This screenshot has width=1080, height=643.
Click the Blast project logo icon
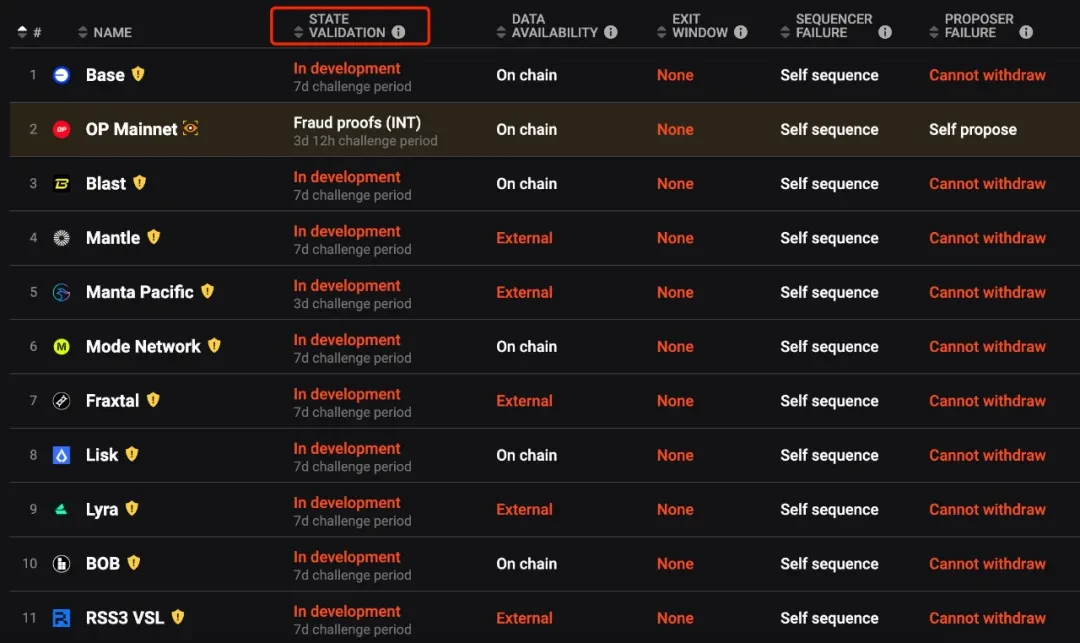click(x=61, y=184)
